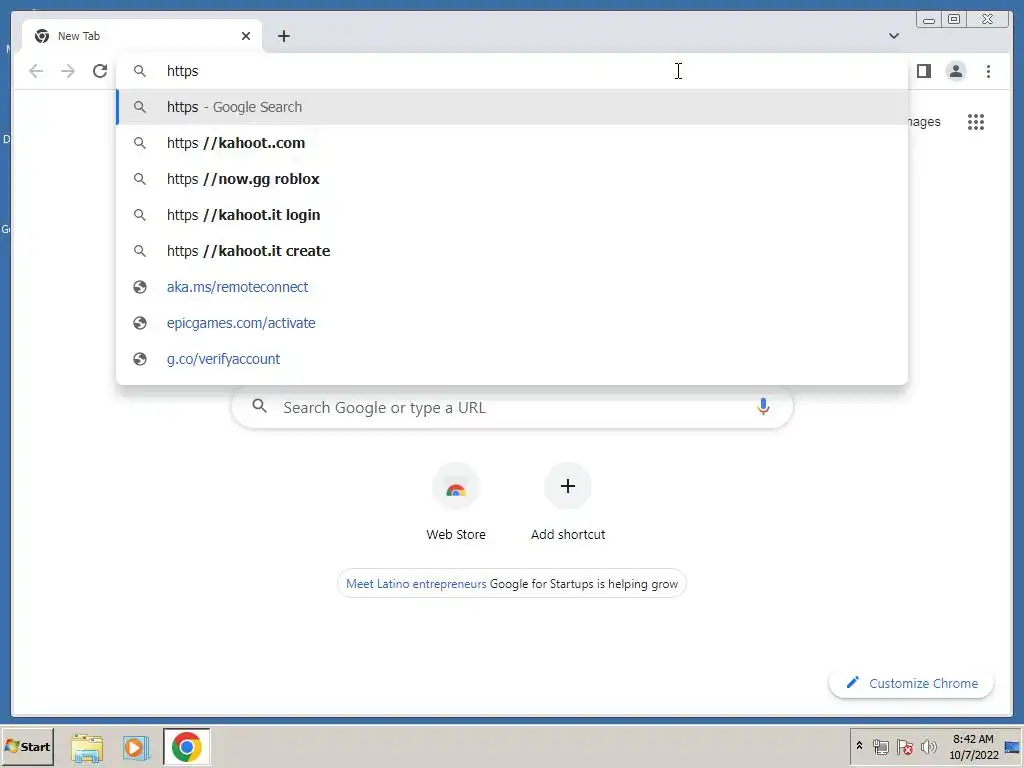The height and width of the screenshot is (768, 1024).
Task: Open Windows Explorer from the taskbar
Action: pos(87,747)
